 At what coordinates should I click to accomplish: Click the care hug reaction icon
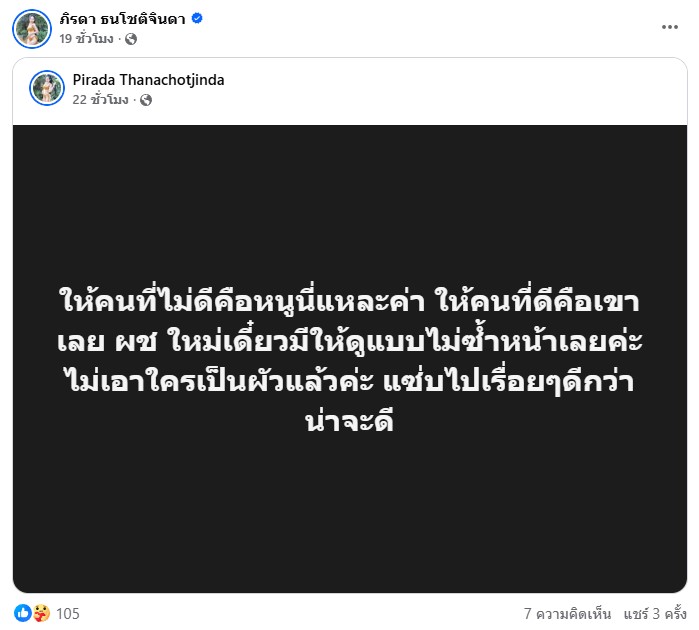(41, 613)
